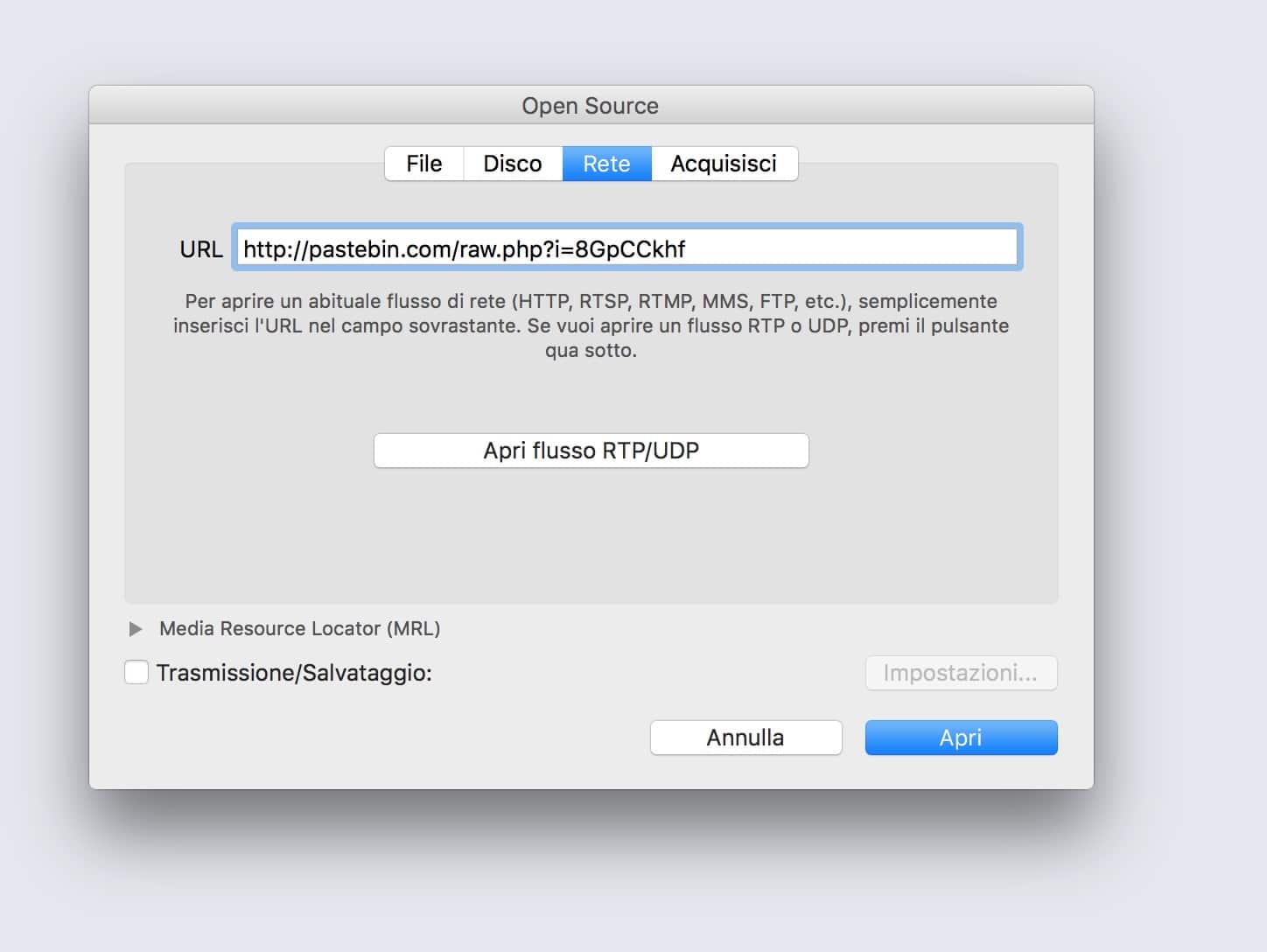Open the Disco tab
1267x952 pixels.
[x=513, y=164]
